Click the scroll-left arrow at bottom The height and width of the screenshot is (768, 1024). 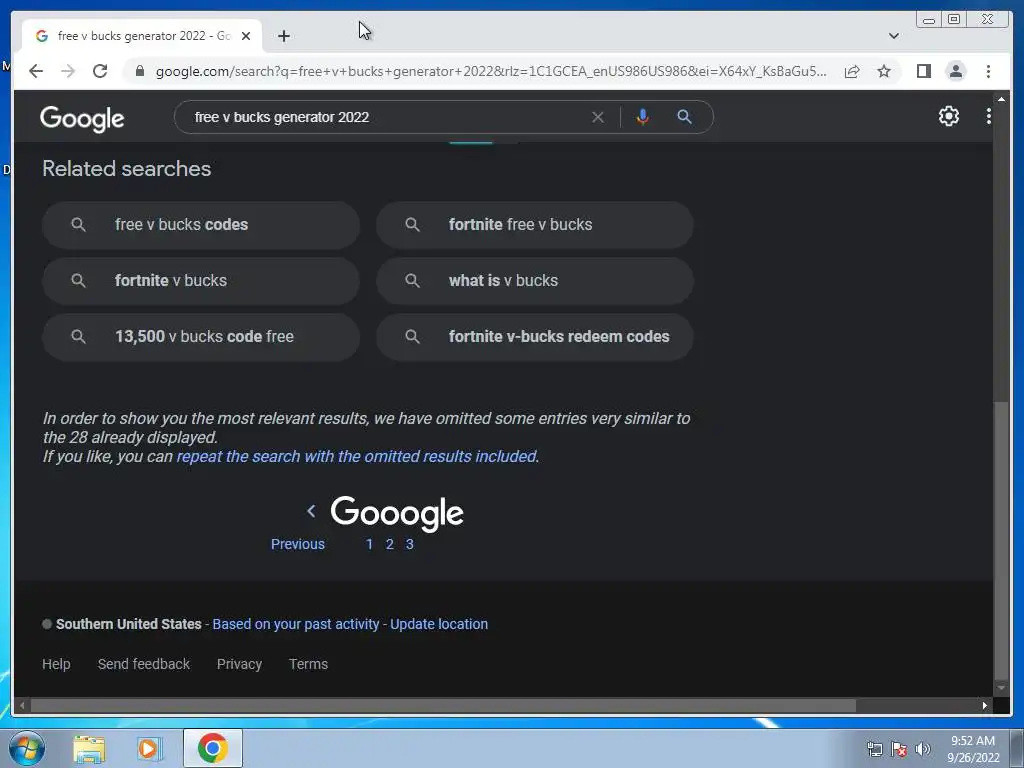22,705
